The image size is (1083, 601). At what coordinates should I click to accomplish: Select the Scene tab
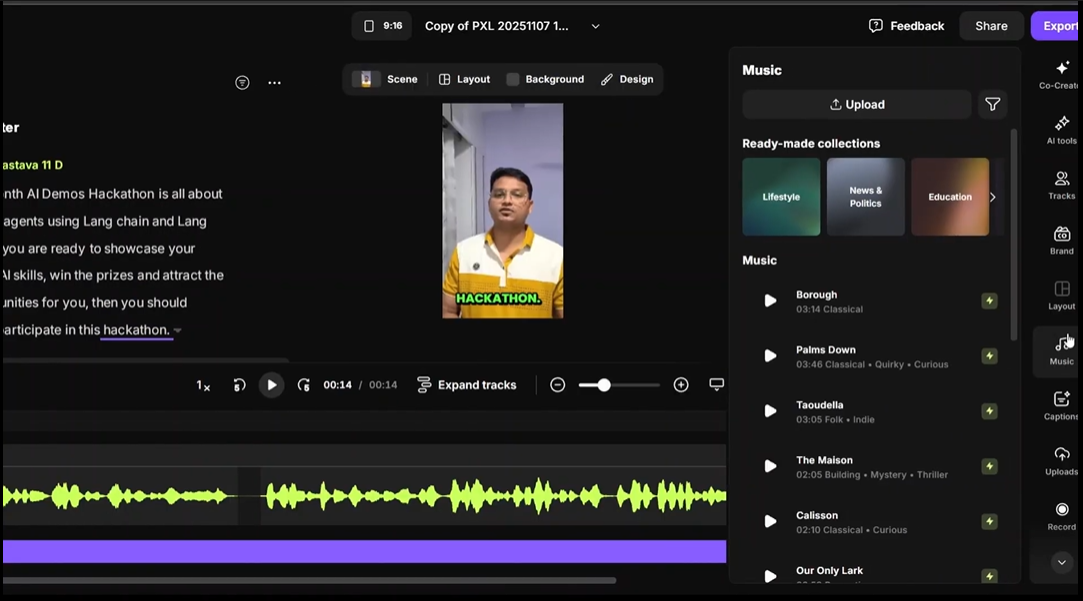pyautogui.click(x=385, y=79)
